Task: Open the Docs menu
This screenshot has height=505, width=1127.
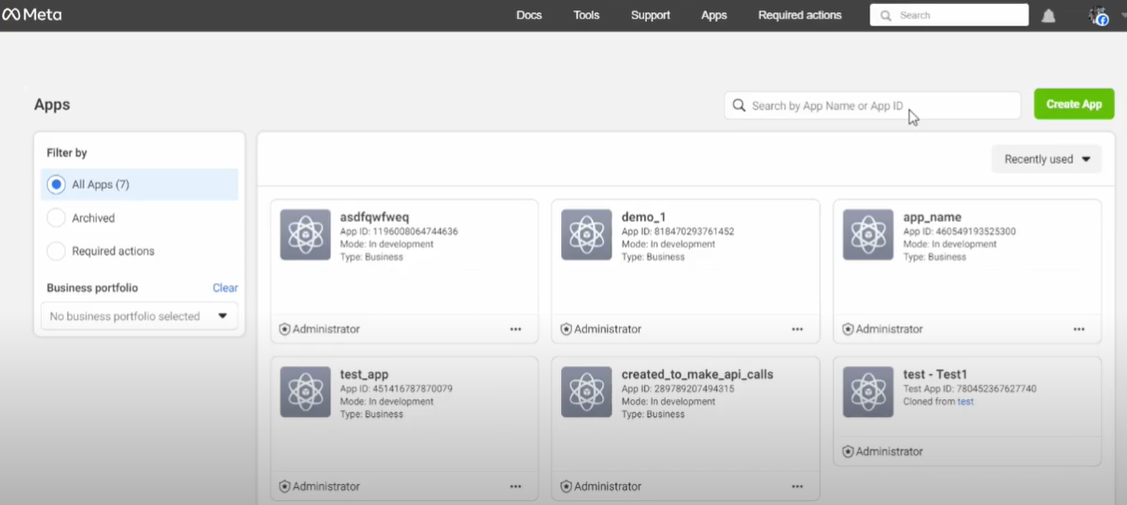Action: [529, 15]
